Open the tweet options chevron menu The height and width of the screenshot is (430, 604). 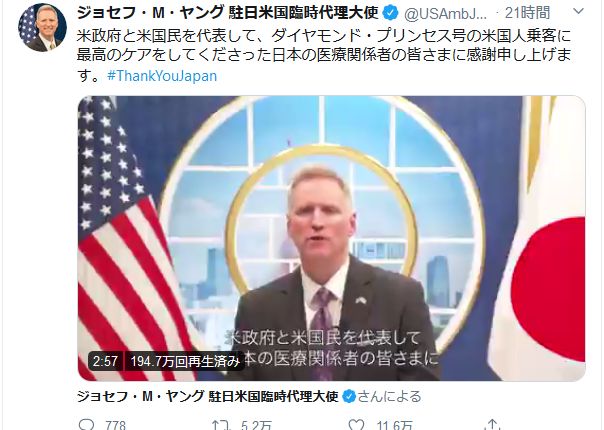point(578,12)
